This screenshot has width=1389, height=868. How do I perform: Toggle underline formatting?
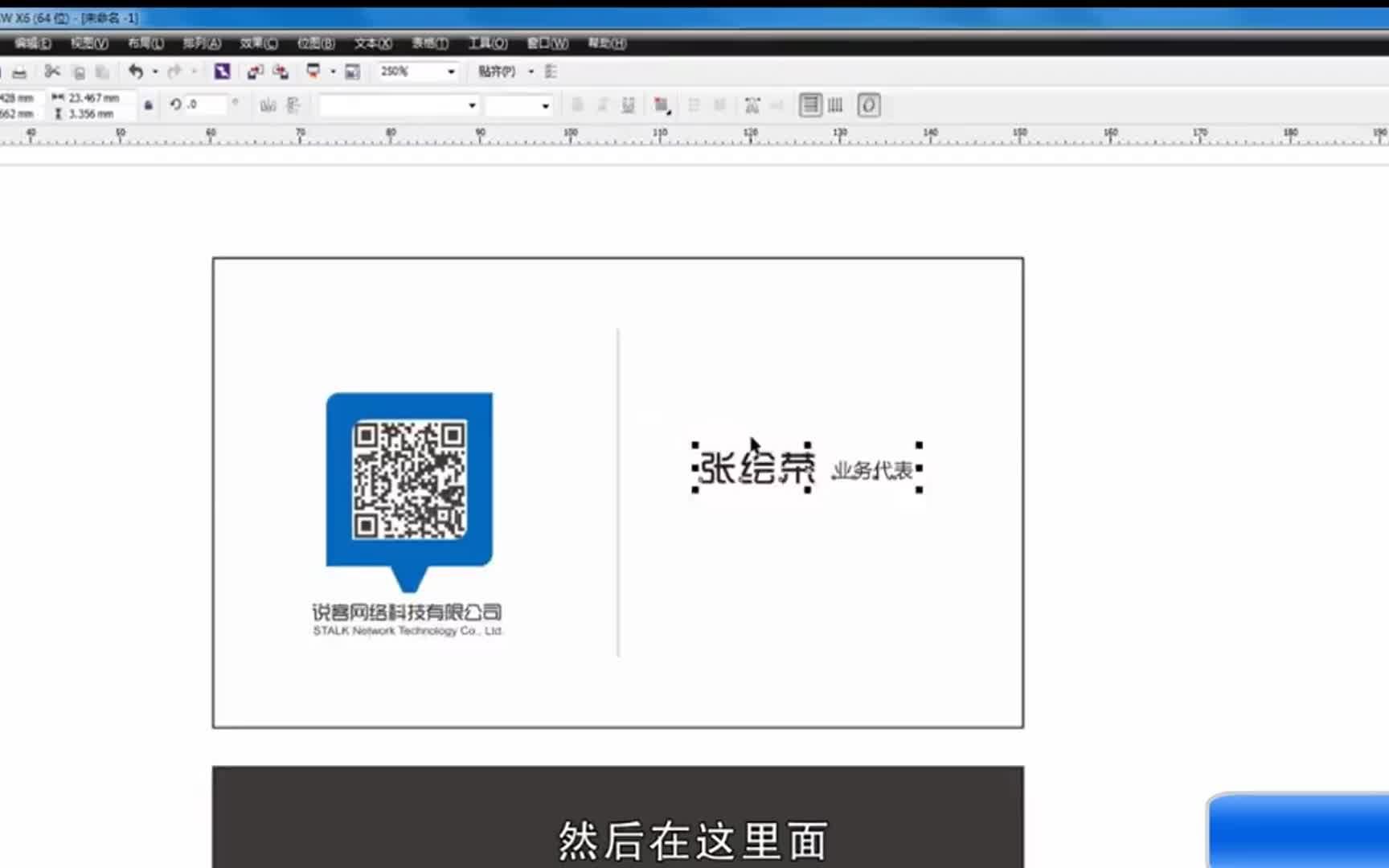coord(628,105)
